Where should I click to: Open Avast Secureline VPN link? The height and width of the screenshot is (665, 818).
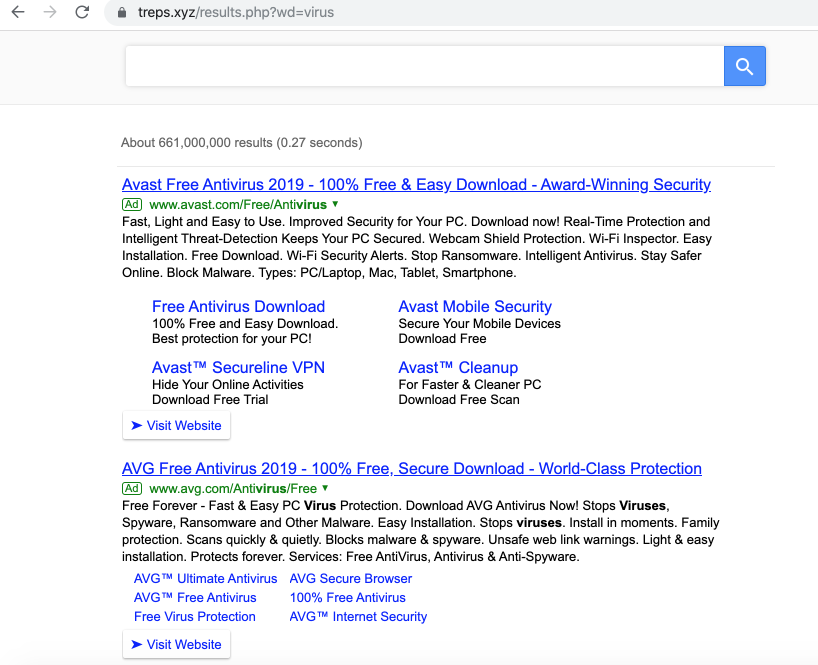pyautogui.click(x=238, y=368)
